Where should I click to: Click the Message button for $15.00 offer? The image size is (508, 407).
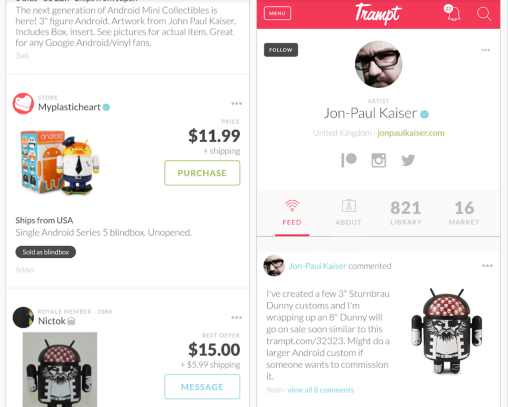tap(202, 387)
